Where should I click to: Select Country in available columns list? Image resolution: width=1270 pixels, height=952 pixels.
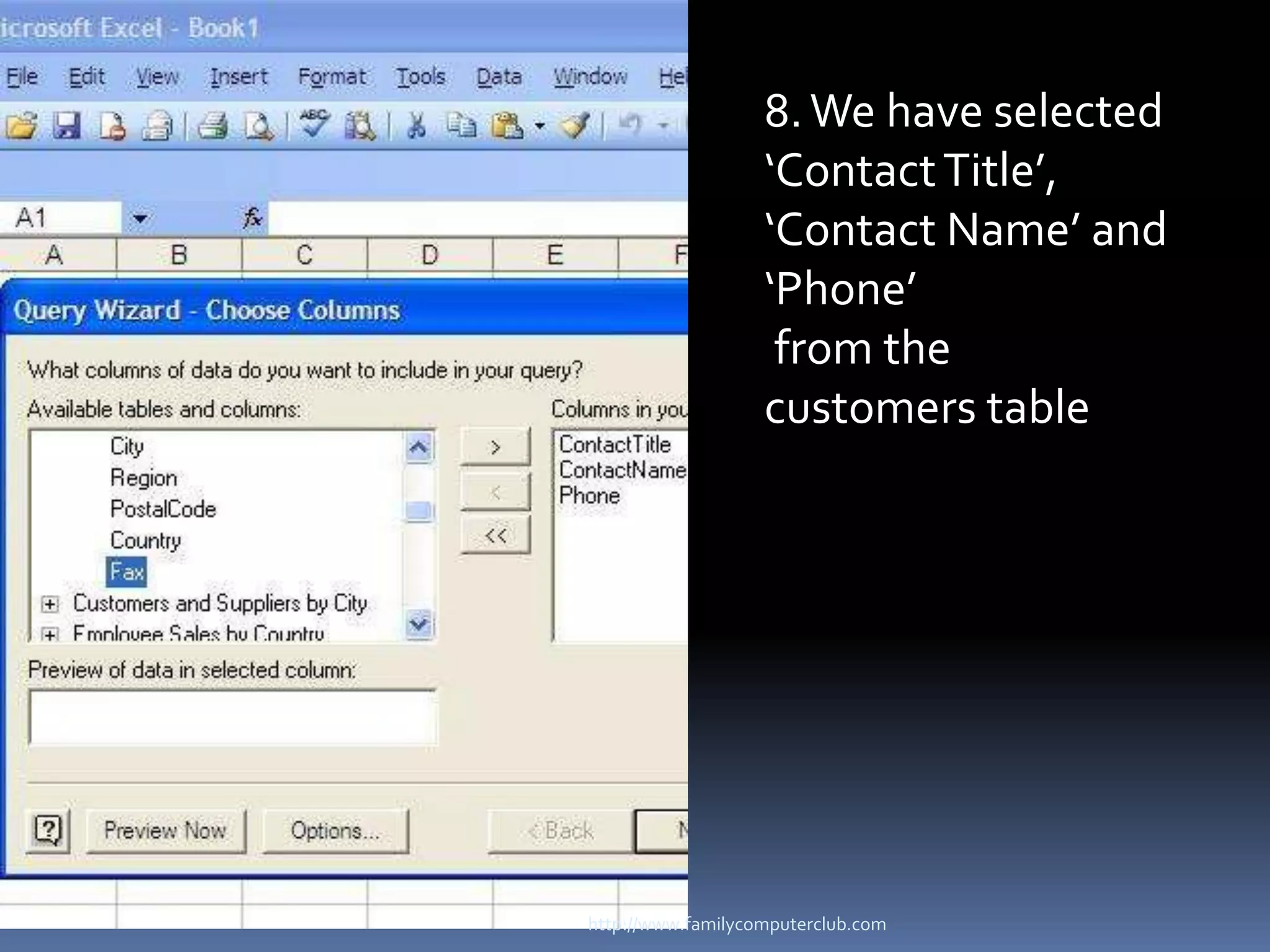coord(146,540)
